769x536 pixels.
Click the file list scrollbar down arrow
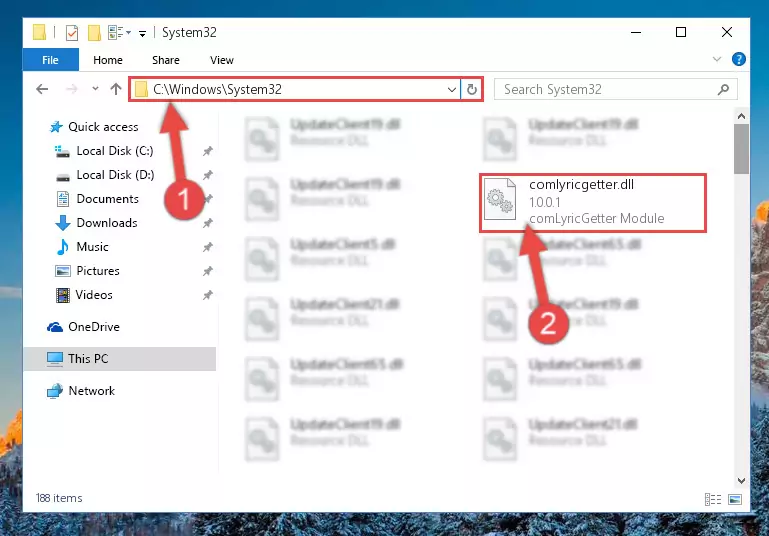(x=741, y=481)
